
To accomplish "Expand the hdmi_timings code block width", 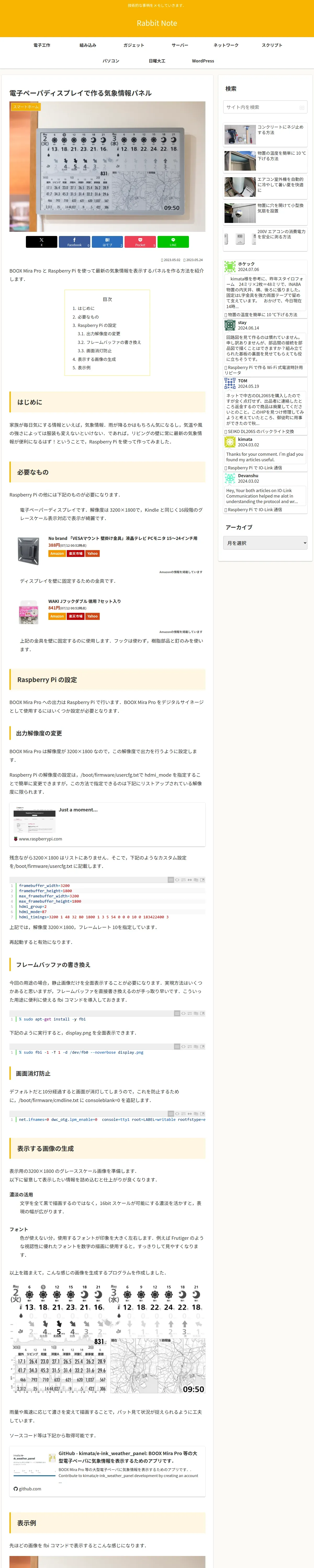I will pyautogui.click(x=190, y=880).
